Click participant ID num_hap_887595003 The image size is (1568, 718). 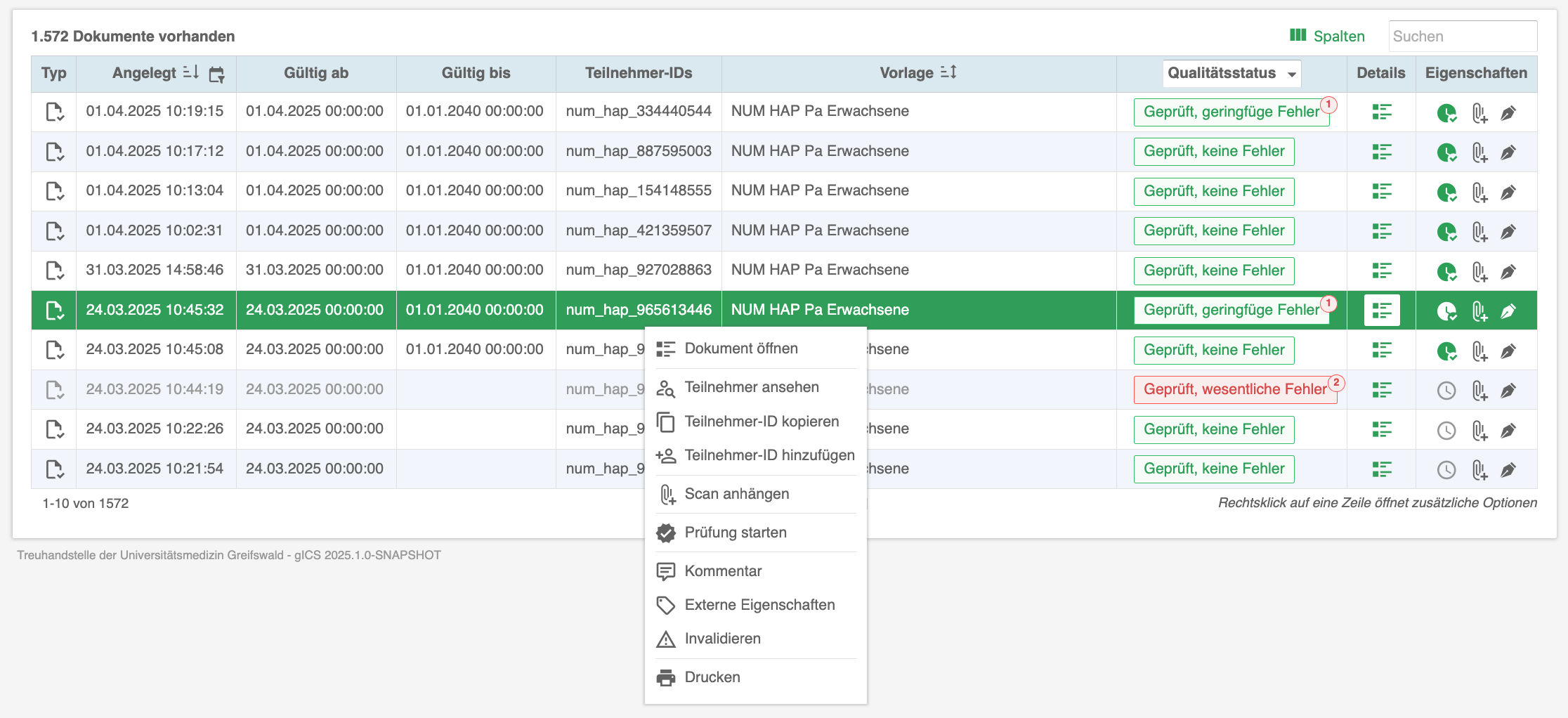(x=639, y=151)
